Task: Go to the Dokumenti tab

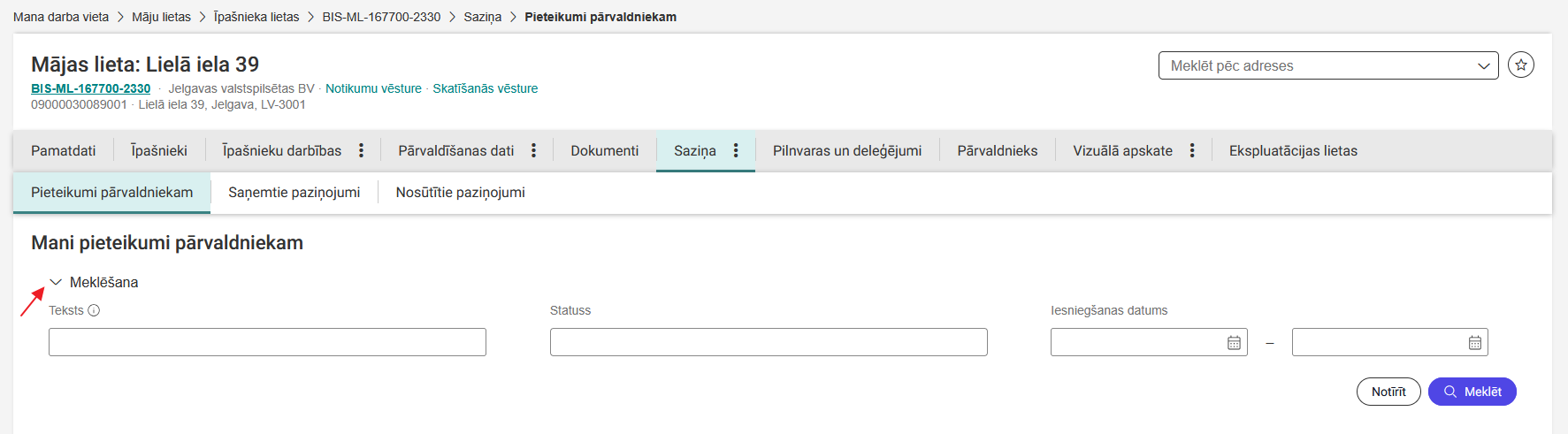Action: tap(605, 151)
